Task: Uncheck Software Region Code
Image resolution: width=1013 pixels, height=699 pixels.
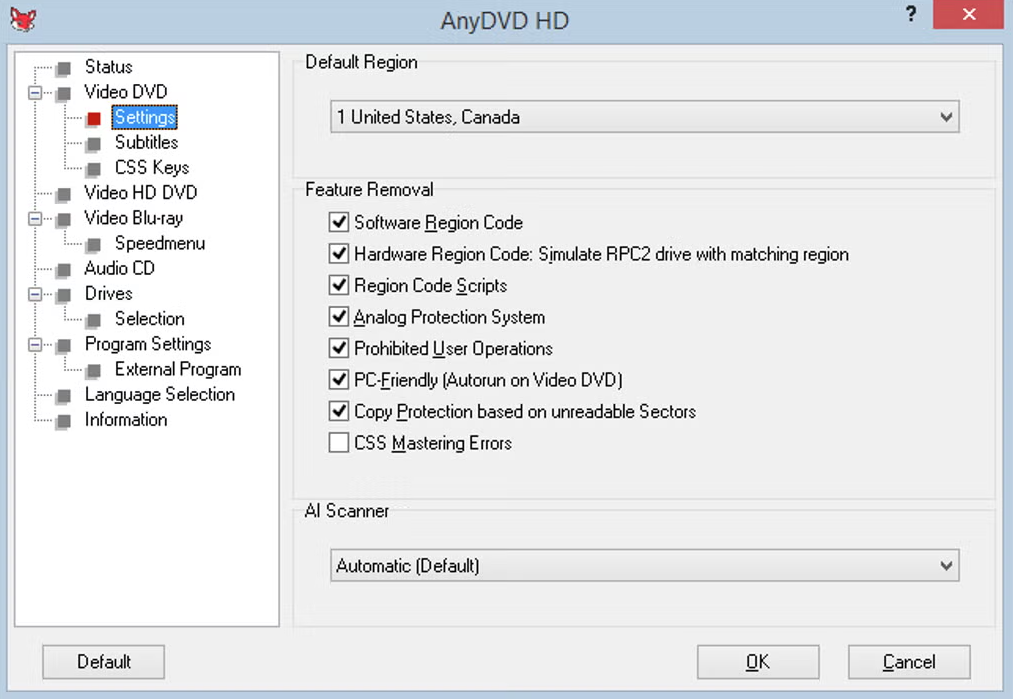Action: pyautogui.click(x=339, y=222)
